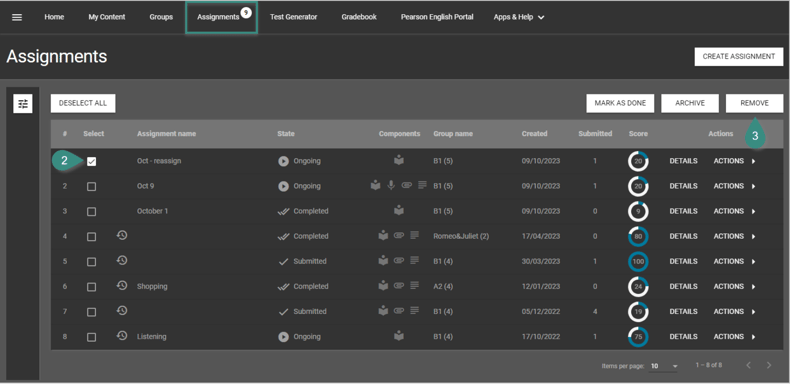Expand Apps & Help dropdown menu
790x384 pixels.
click(x=519, y=17)
